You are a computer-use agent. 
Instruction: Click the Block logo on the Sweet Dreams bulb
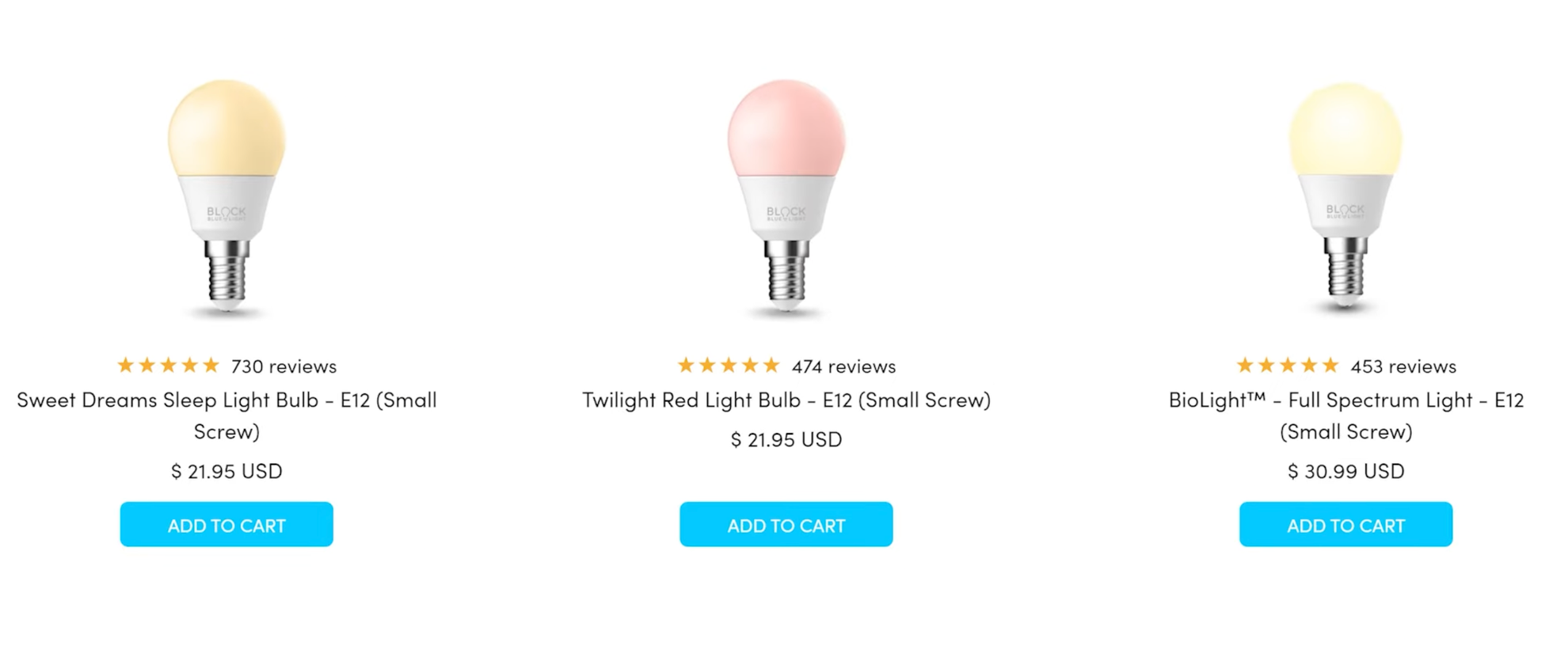pyautogui.click(x=226, y=213)
